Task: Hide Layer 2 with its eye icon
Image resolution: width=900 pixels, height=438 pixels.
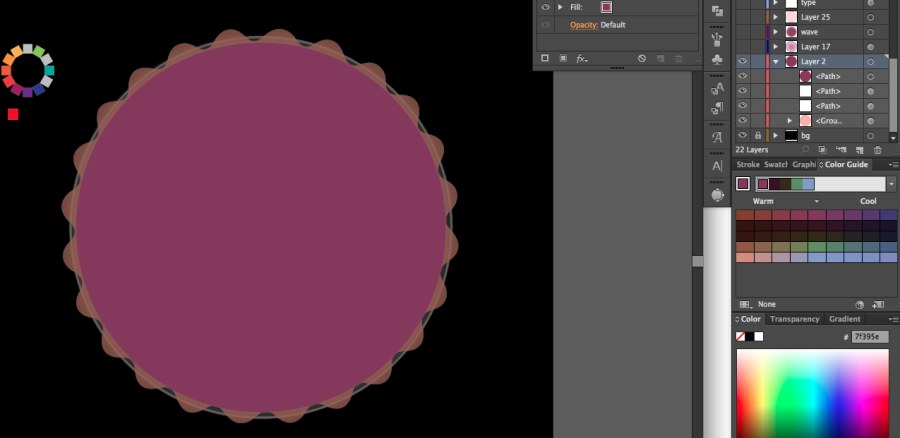Action: click(743, 61)
